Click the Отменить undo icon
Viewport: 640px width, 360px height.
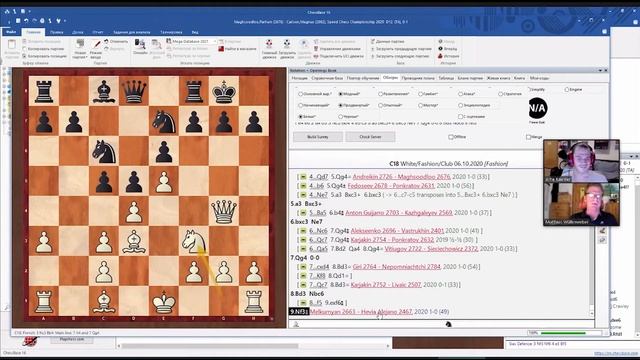point(107,41)
